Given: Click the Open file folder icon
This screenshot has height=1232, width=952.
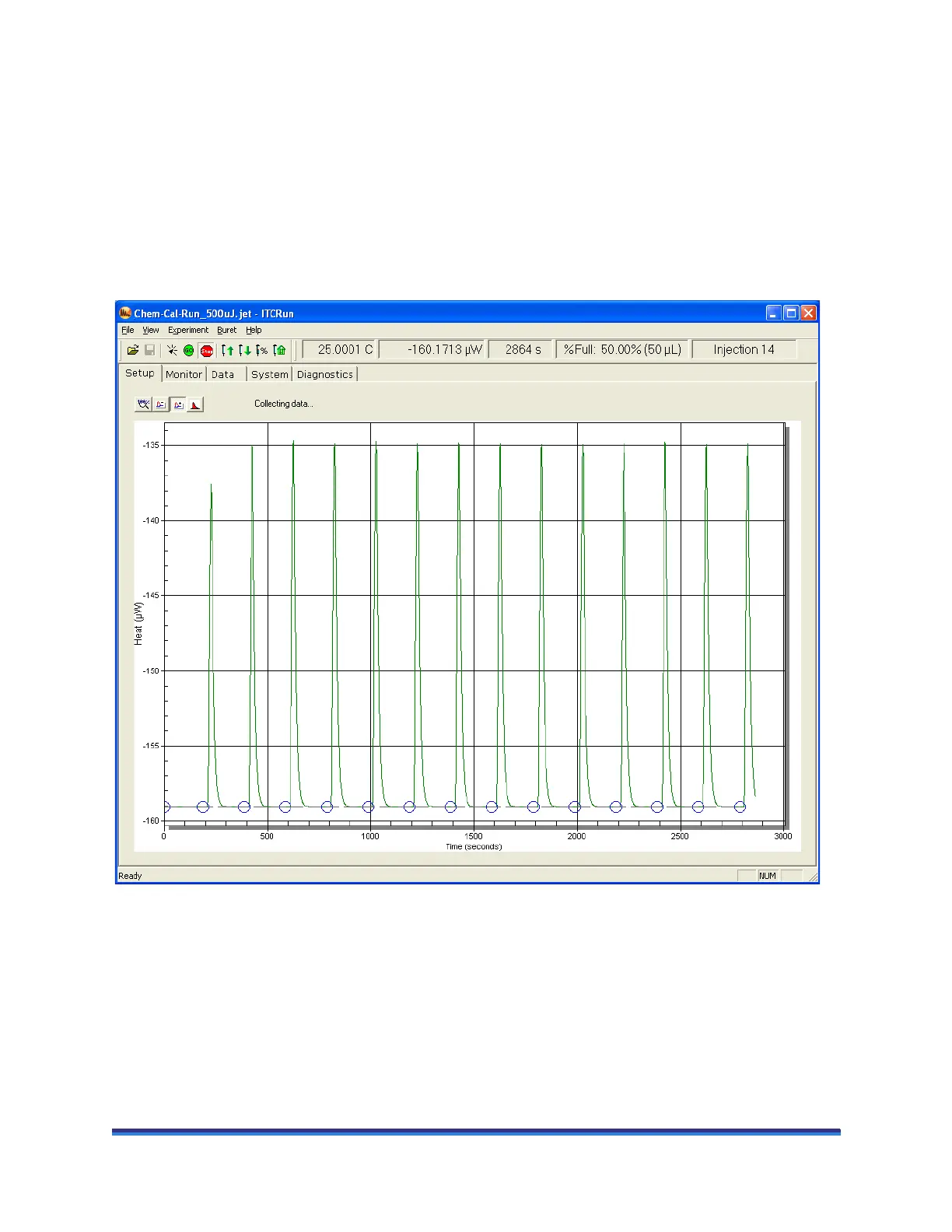Looking at the screenshot, I should click(133, 351).
